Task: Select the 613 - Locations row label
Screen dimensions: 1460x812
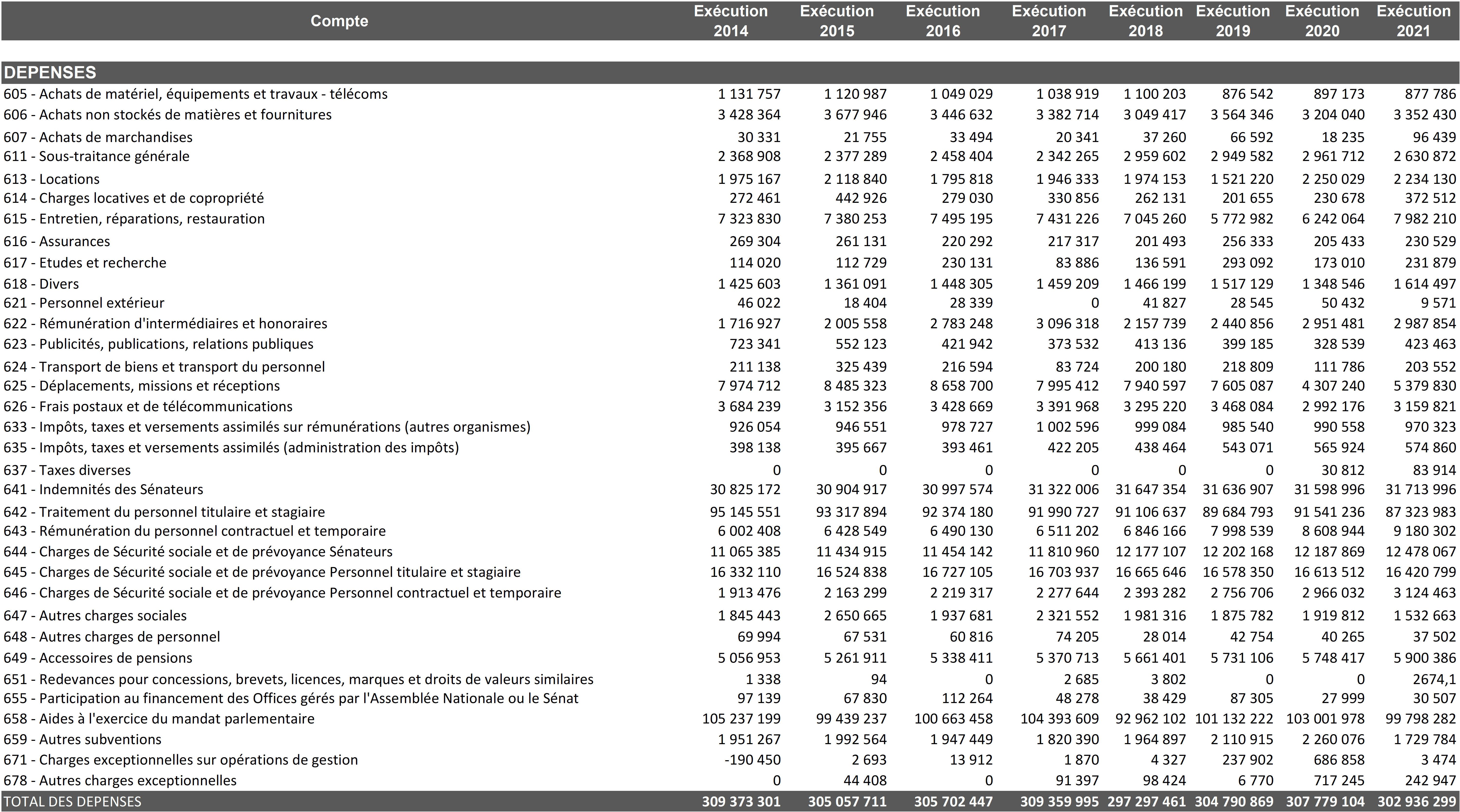Action: pos(52,179)
